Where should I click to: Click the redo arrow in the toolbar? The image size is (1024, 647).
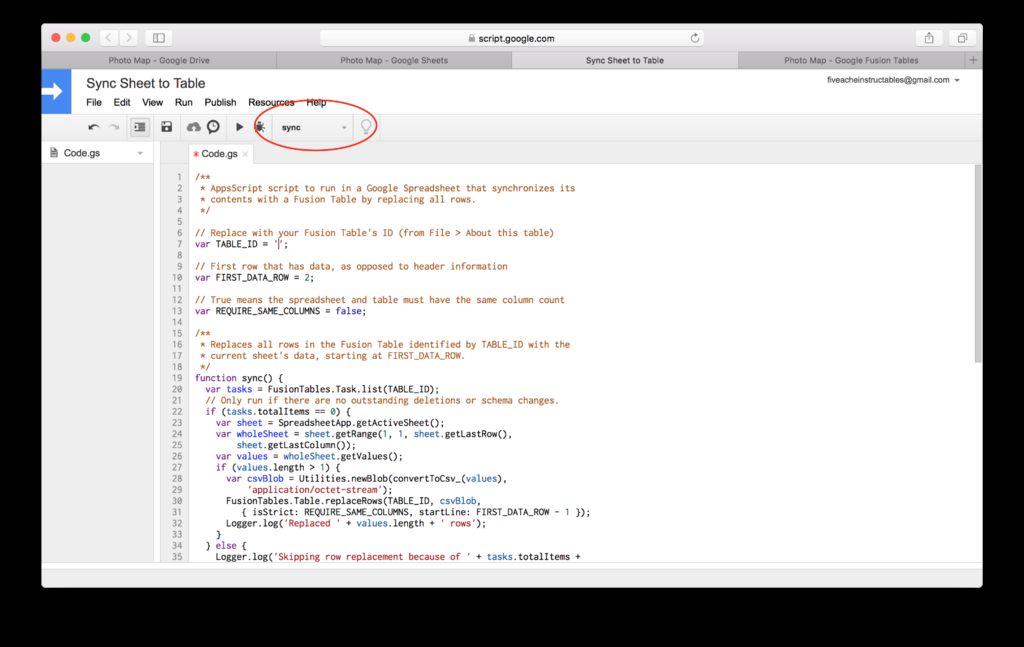114,127
